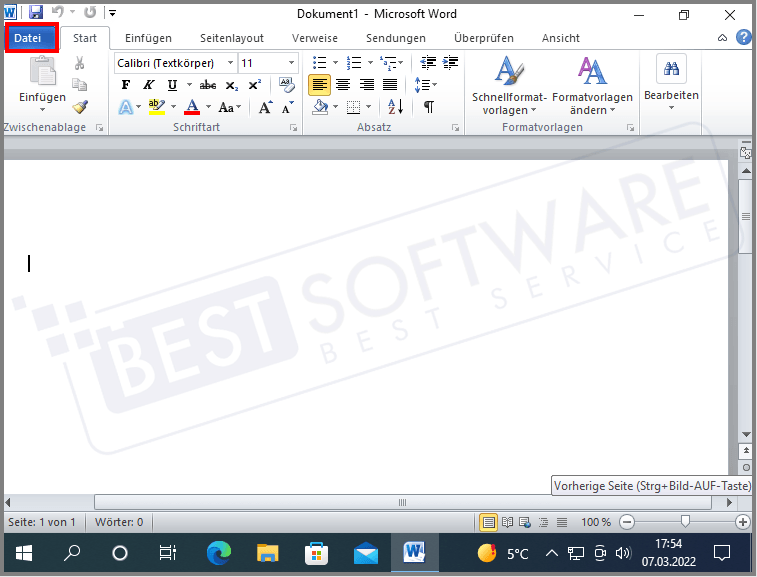Switch to the Einfügen ribbon tab
Image resolution: width=757 pixels, height=577 pixels.
[148, 38]
